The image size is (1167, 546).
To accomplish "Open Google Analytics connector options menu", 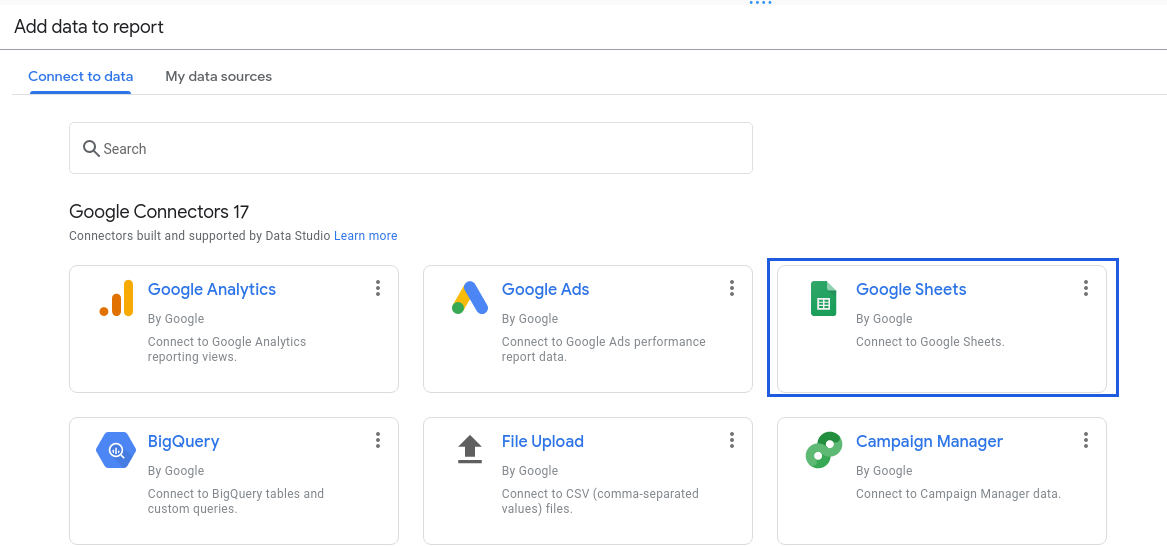I will tap(378, 288).
